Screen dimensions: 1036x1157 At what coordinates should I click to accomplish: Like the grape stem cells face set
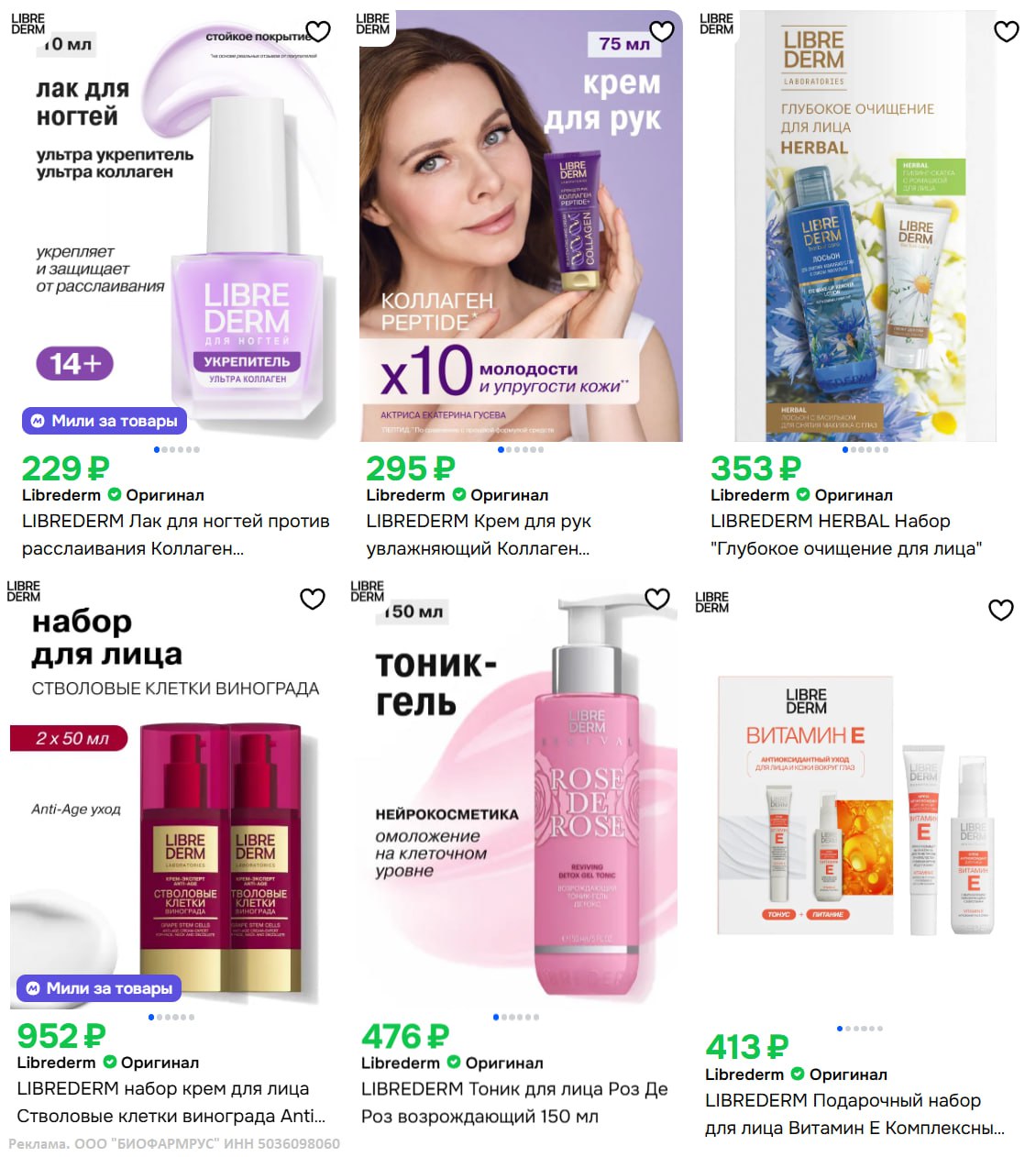point(313,599)
